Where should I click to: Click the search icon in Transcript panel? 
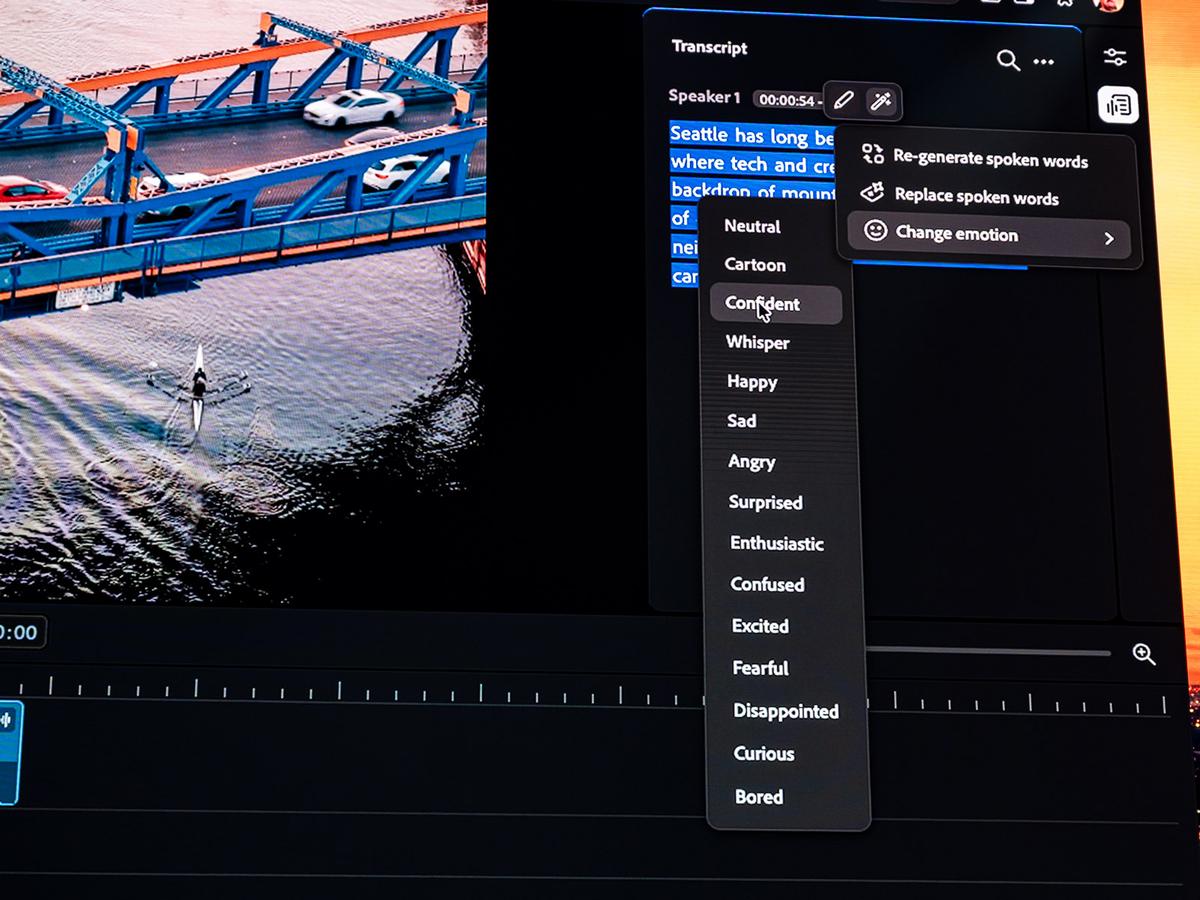coord(1008,61)
